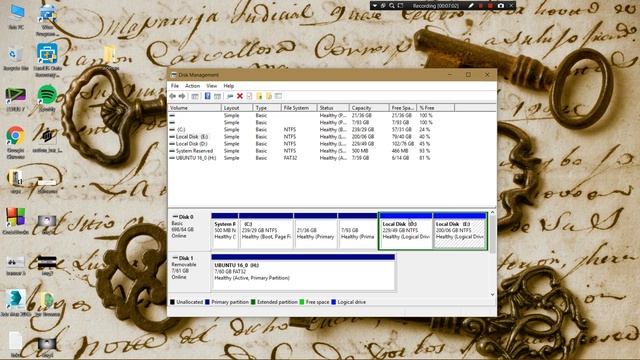Sort by the Volume column header

(x=195, y=108)
